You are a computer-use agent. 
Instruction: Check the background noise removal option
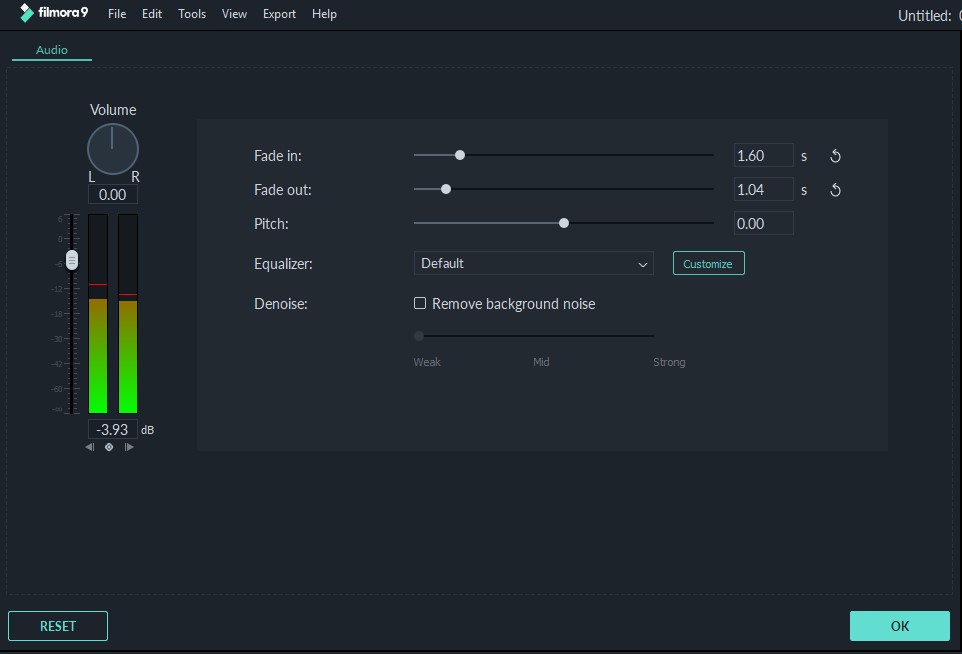[420, 303]
